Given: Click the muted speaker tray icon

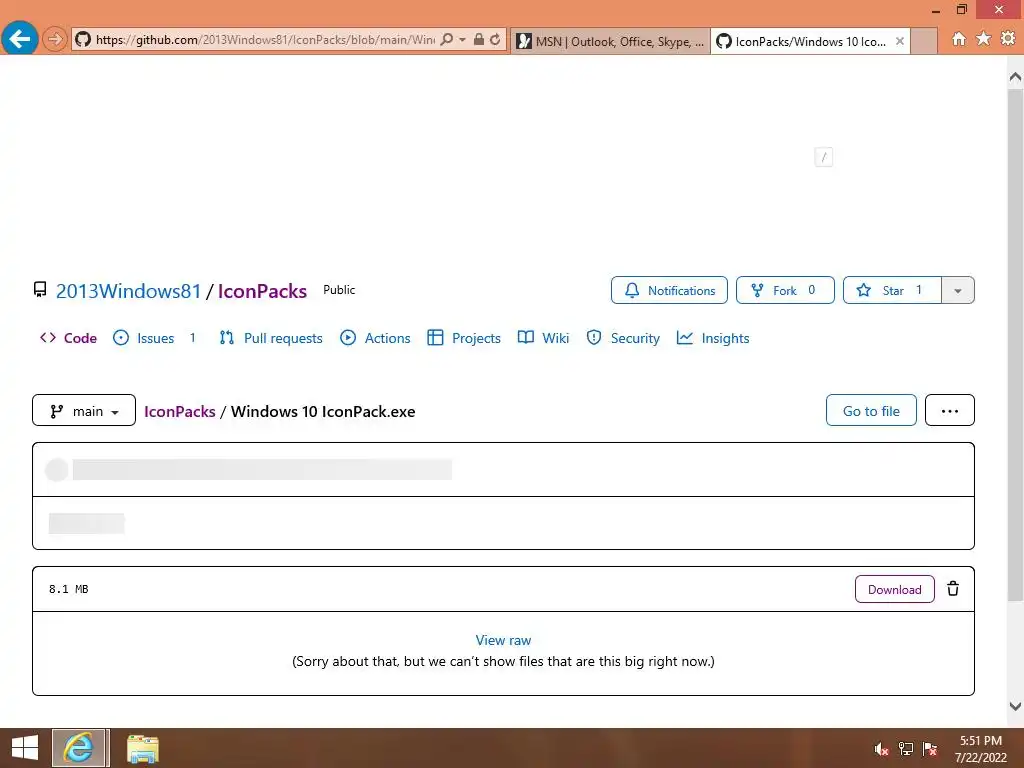Looking at the screenshot, I should [882, 749].
